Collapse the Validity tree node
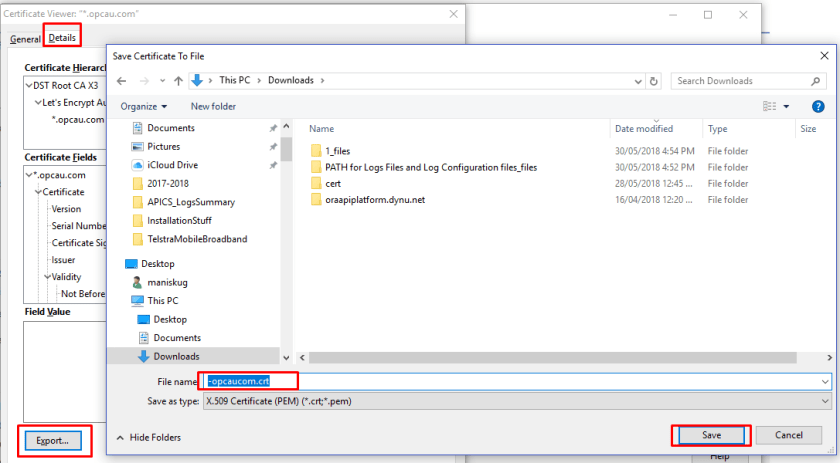The width and height of the screenshot is (840, 463). pos(46,277)
